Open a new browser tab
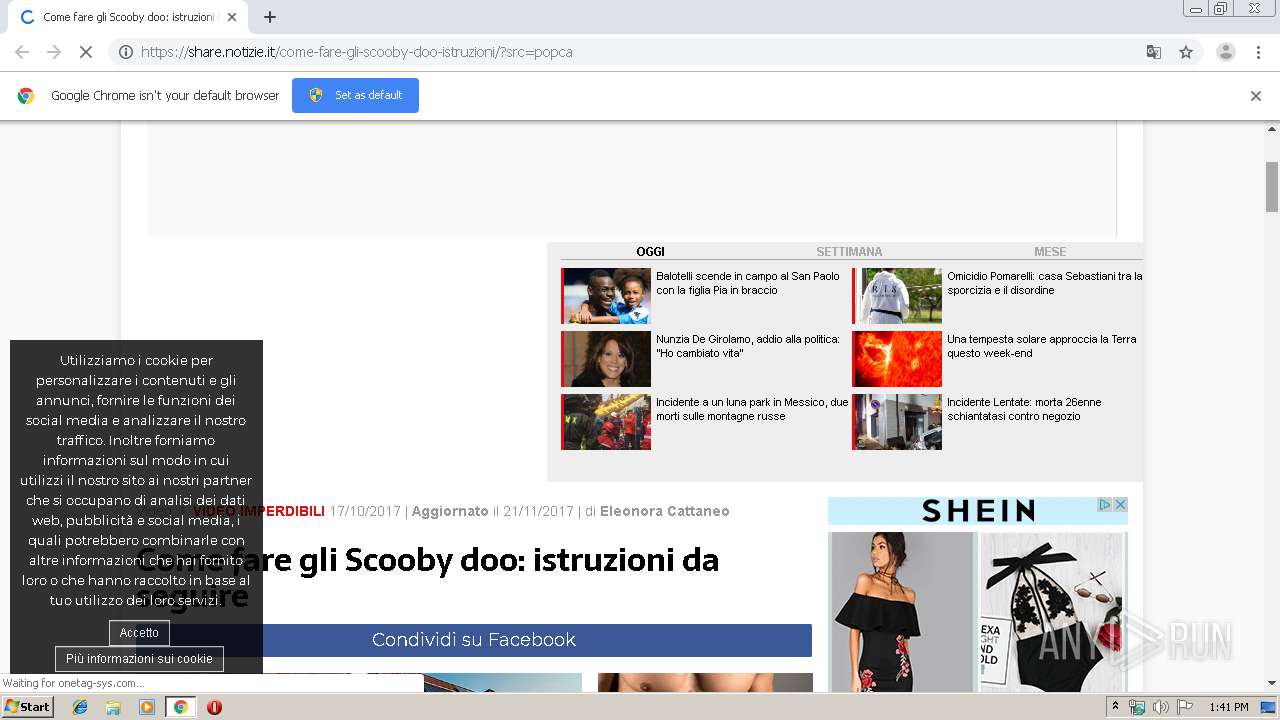Viewport: 1280px width, 720px height. point(269,17)
